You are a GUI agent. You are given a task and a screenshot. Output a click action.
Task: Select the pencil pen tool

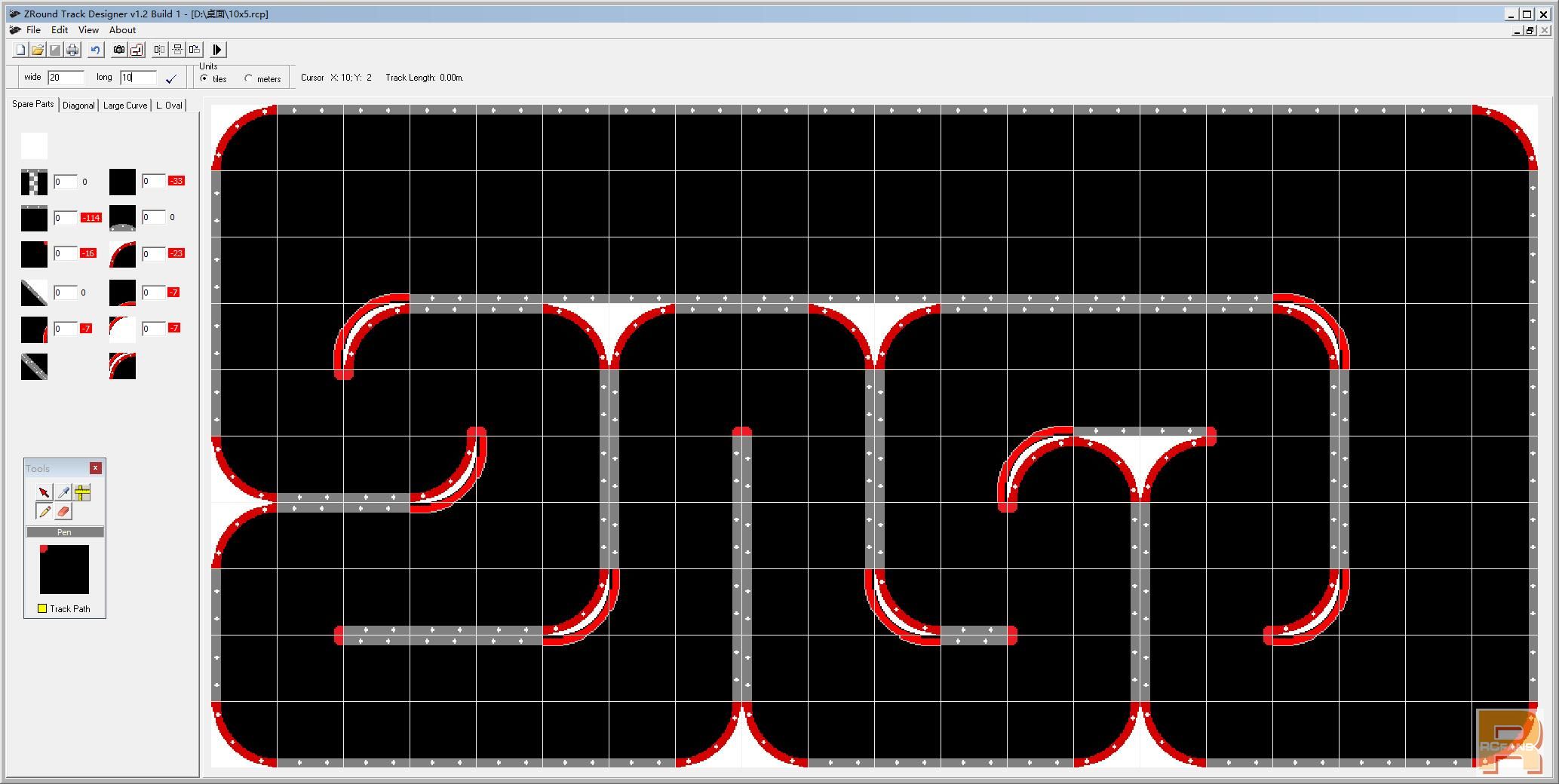44,512
